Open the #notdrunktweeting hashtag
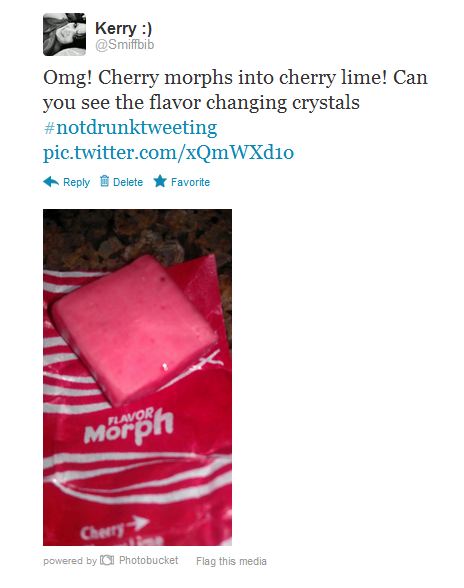Viewport: 464px width, 588px height. [x=130, y=128]
